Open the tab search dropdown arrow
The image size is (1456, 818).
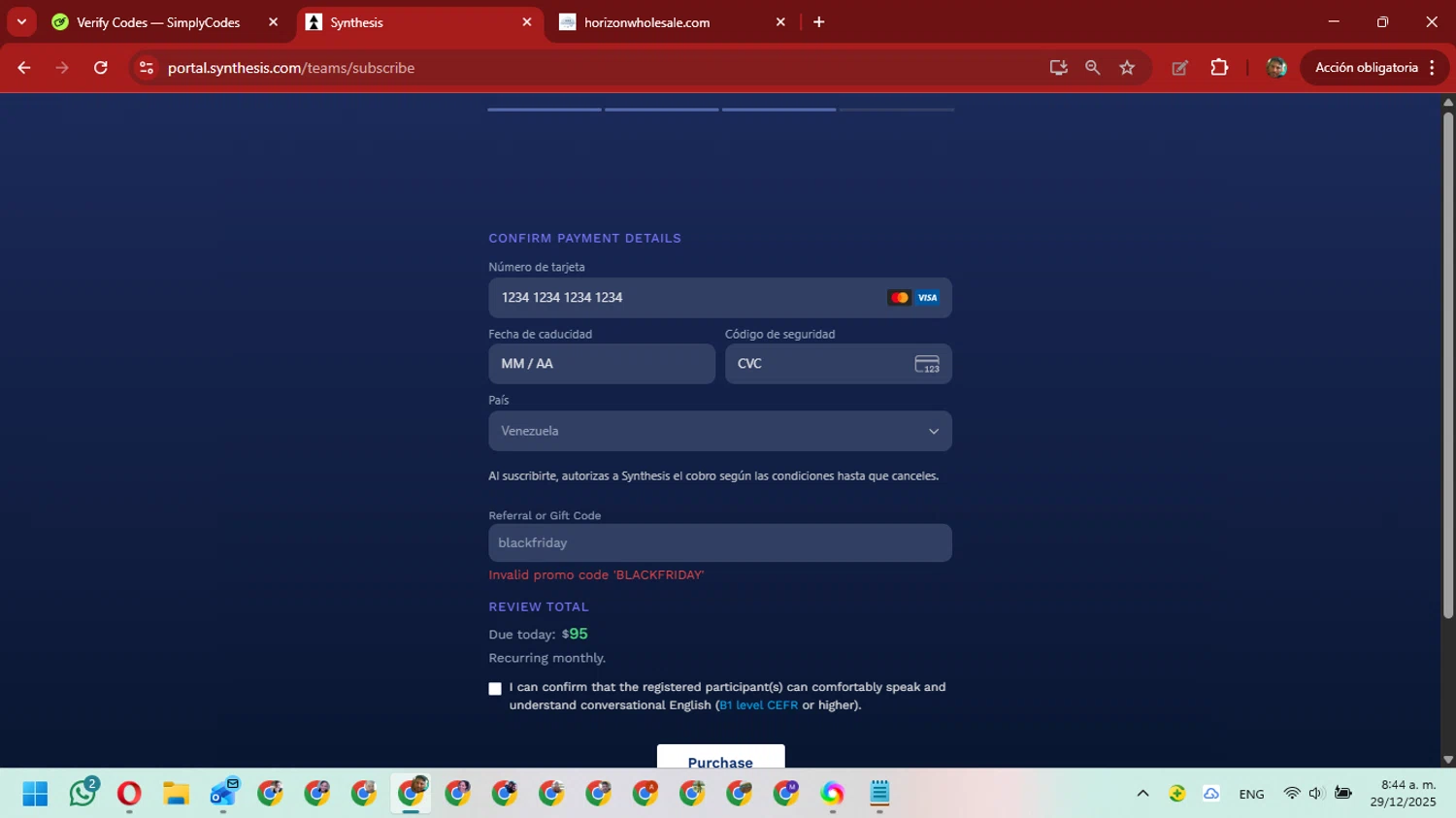tap(21, 21)
